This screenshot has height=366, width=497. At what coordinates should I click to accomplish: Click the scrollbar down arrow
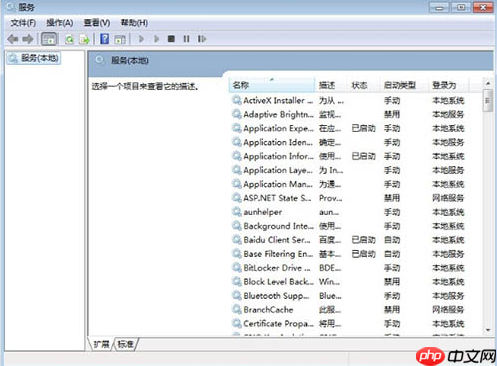click(488, 330)
